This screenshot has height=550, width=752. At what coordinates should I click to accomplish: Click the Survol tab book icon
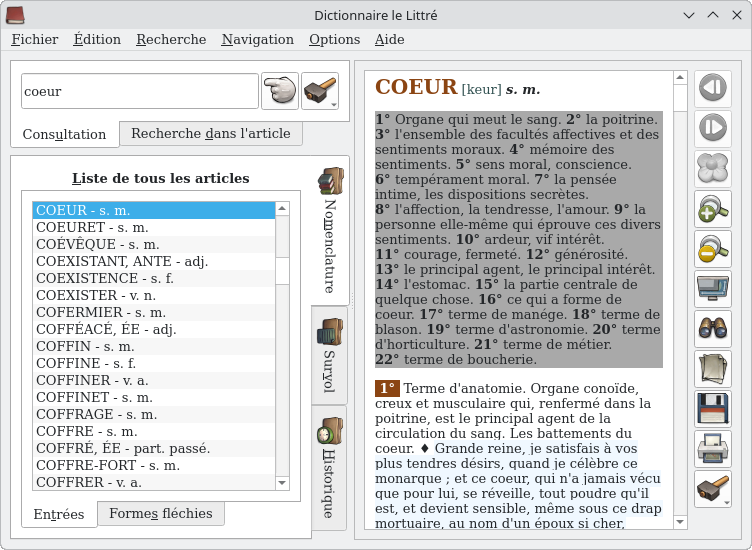click(330, 332)
